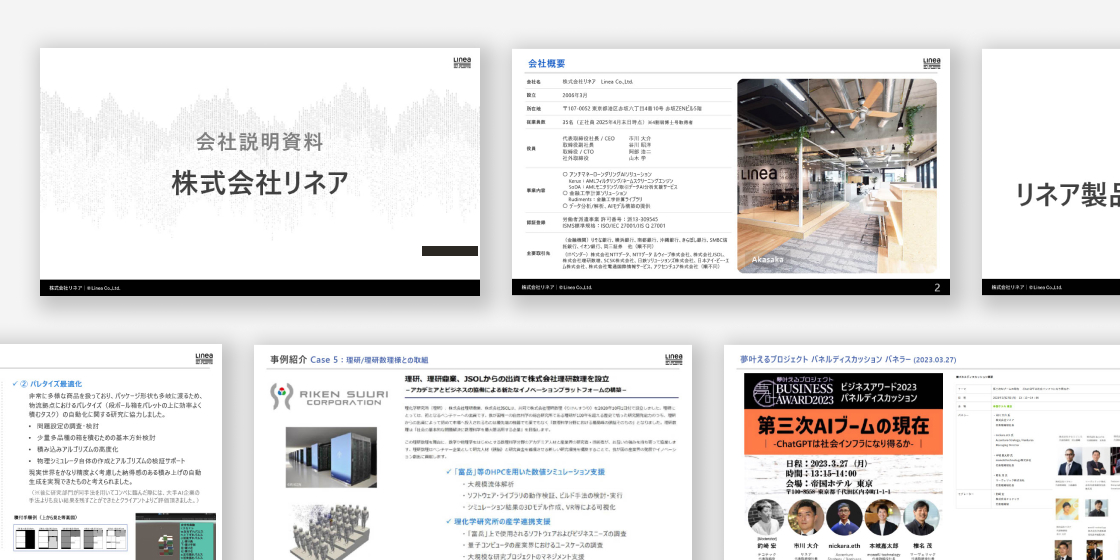1120x560 pixels.
Task: Click the 夢叶えるプロジェクト パネルディスカッション heading
Action: coord(847,359)
